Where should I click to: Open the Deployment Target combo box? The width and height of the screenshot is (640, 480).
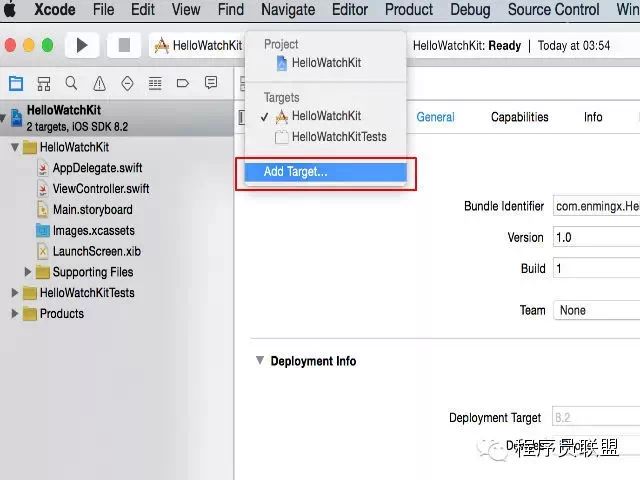pos(596,417)
